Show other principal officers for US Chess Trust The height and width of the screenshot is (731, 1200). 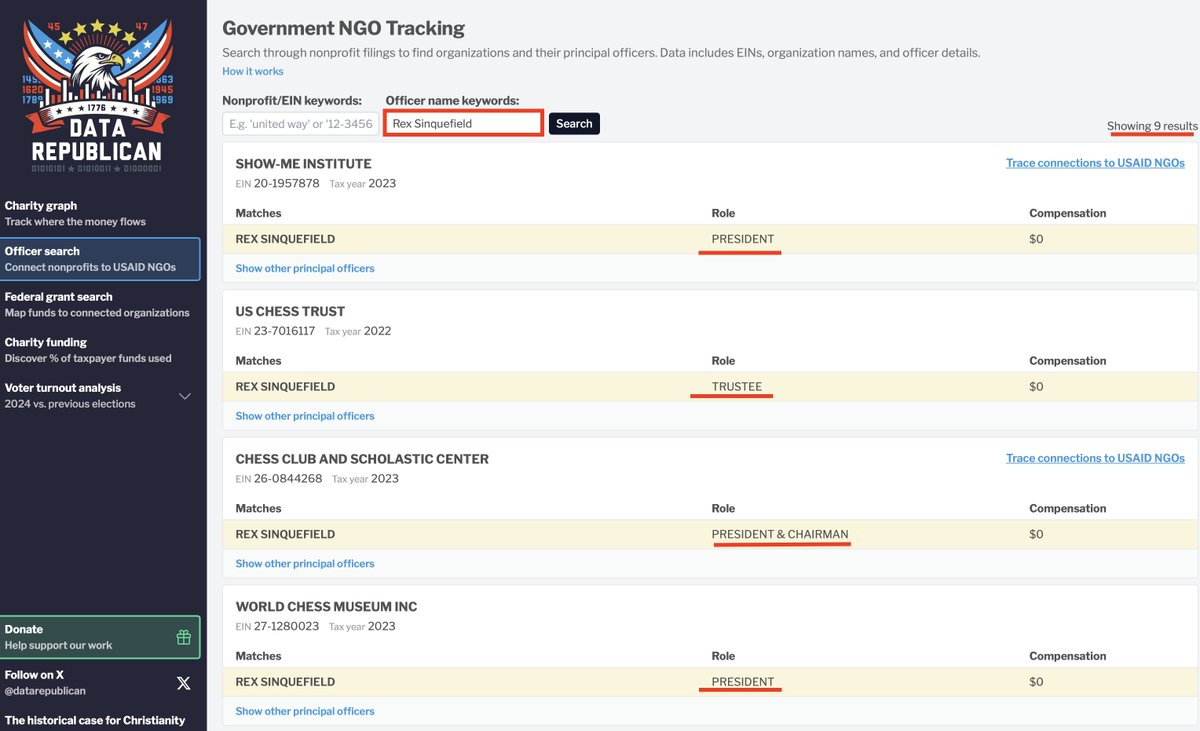click(305, 416)
